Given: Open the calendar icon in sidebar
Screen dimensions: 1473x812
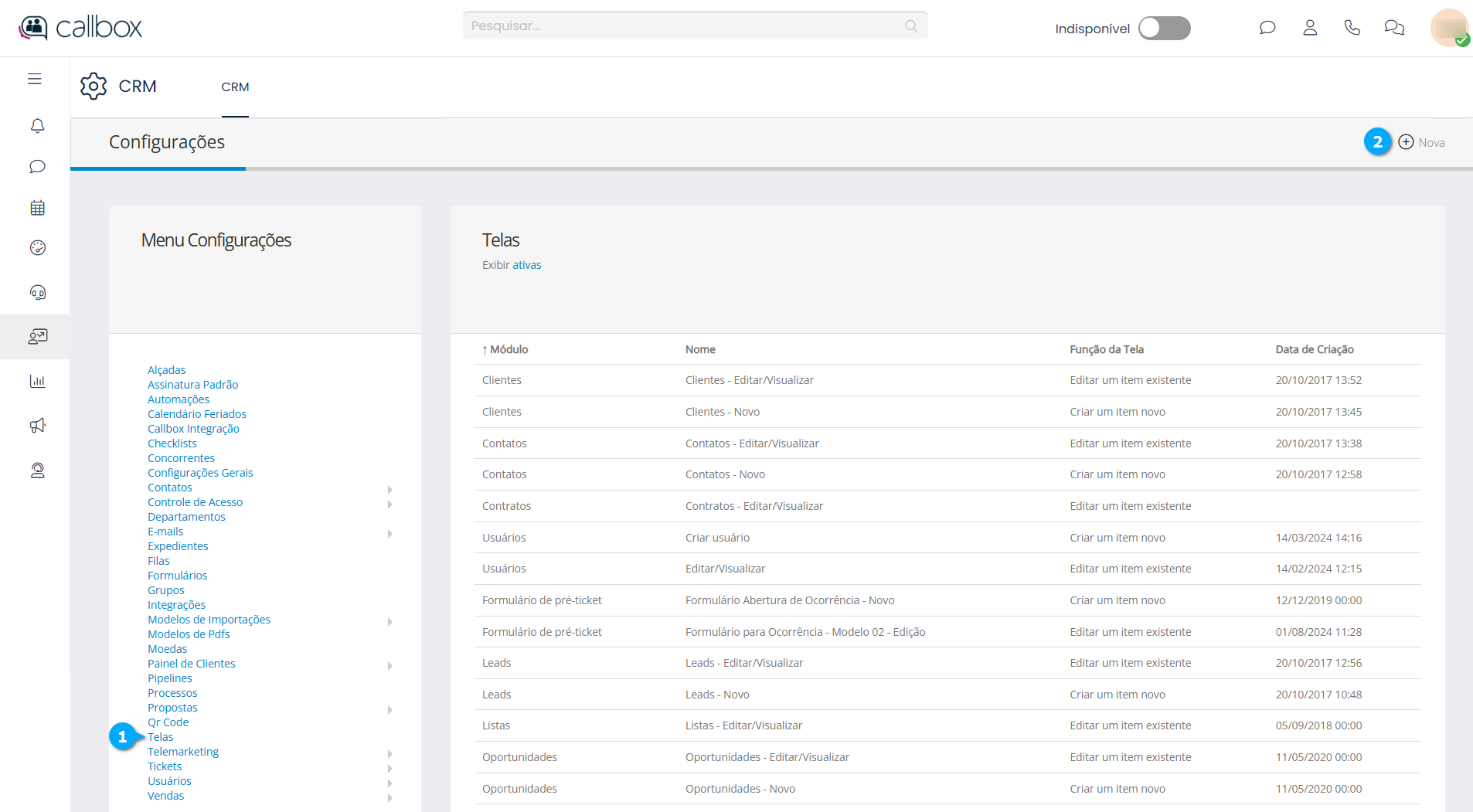Looking at the screenshot, I should click(37, 208).
